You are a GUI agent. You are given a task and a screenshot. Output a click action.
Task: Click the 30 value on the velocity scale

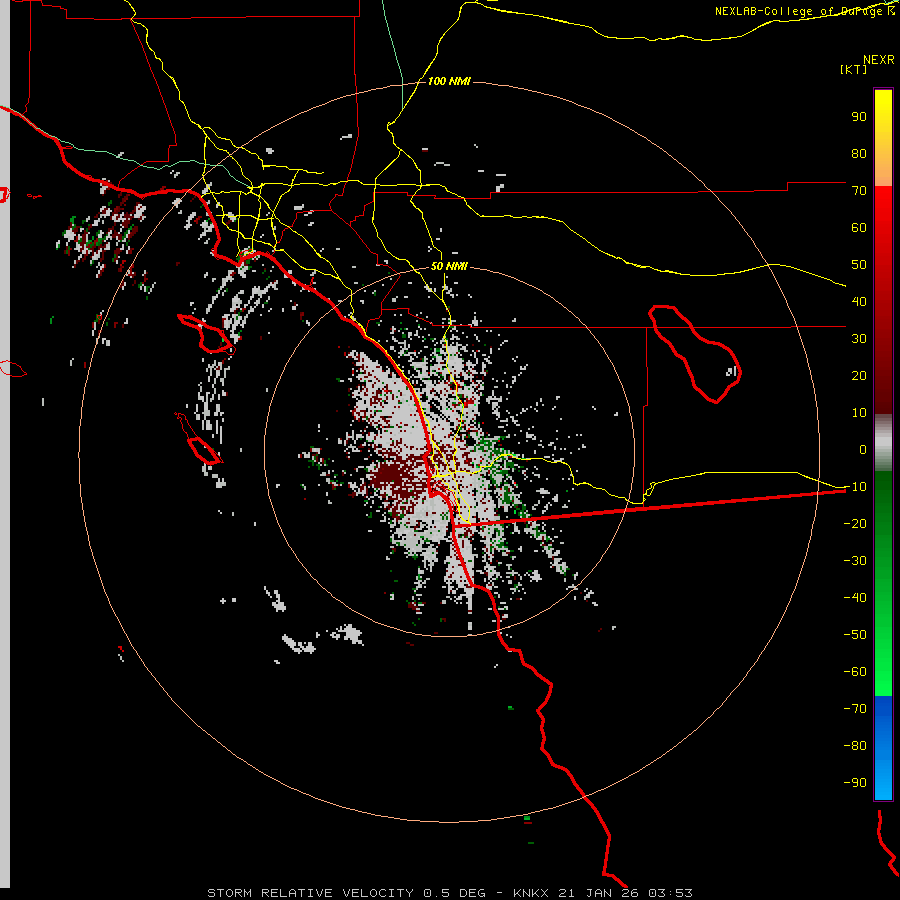[859, 339]
